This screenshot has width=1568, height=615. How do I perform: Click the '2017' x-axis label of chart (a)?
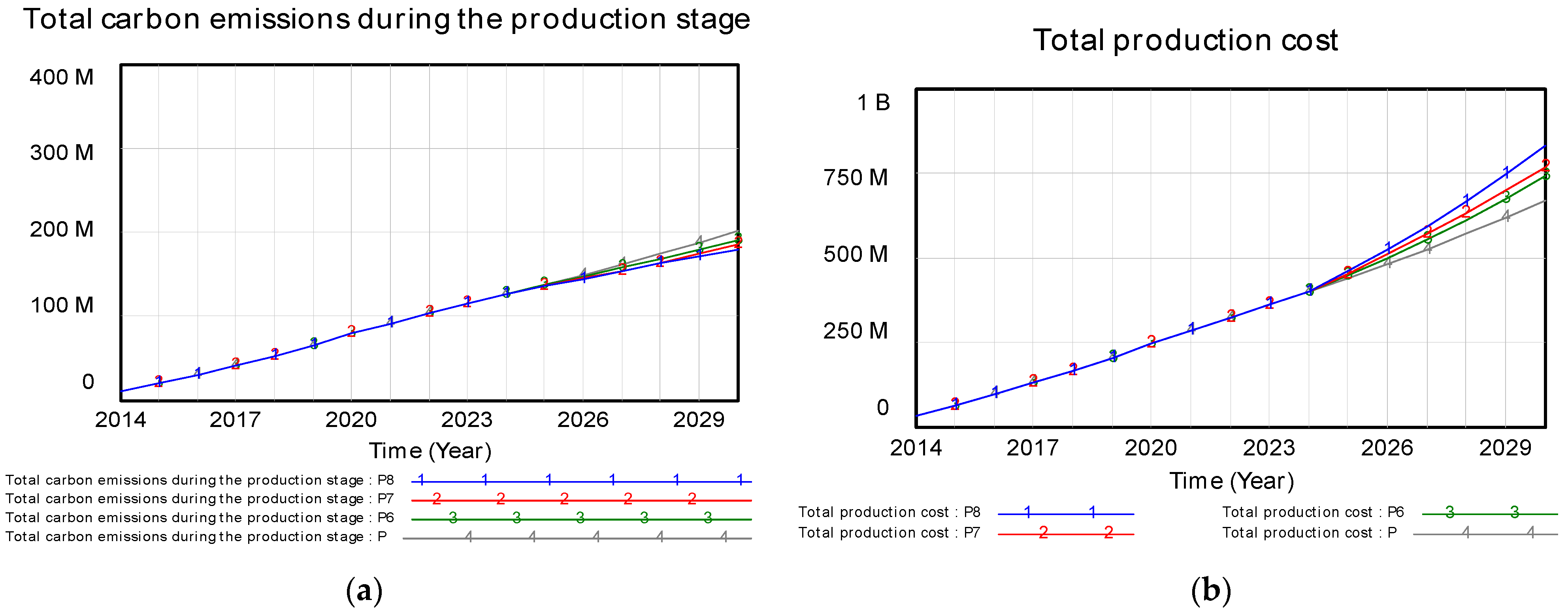(x=235, y=420)
